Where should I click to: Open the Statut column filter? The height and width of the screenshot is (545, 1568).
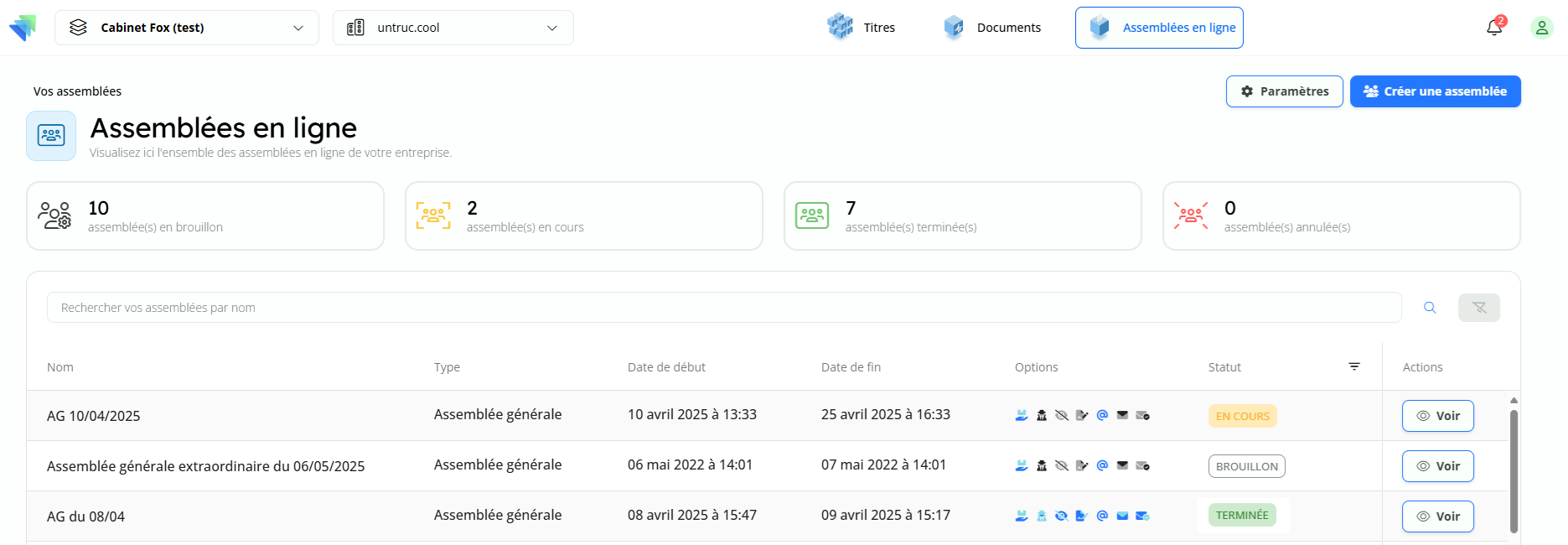pyautogui.click(x=1354, y=366)
